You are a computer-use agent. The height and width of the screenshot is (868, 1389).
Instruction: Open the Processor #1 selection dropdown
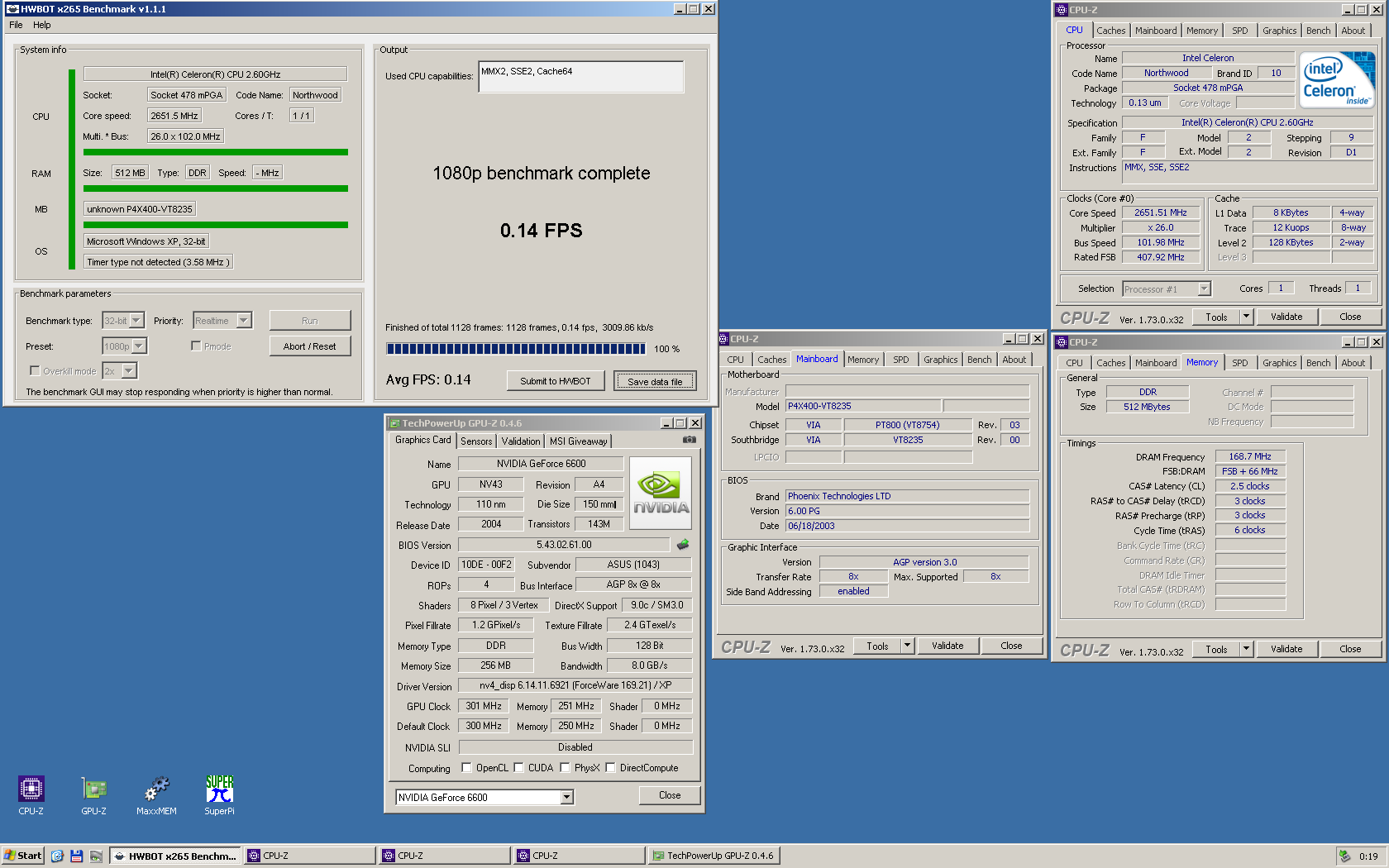pos(1204,289)
